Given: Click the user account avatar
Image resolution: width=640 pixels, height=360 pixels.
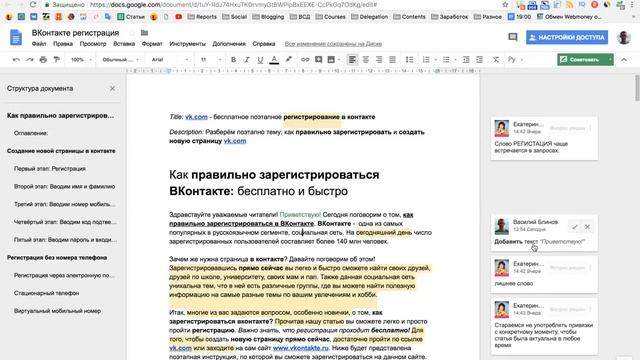Looking at the screenshot, I should pos(624,38).
